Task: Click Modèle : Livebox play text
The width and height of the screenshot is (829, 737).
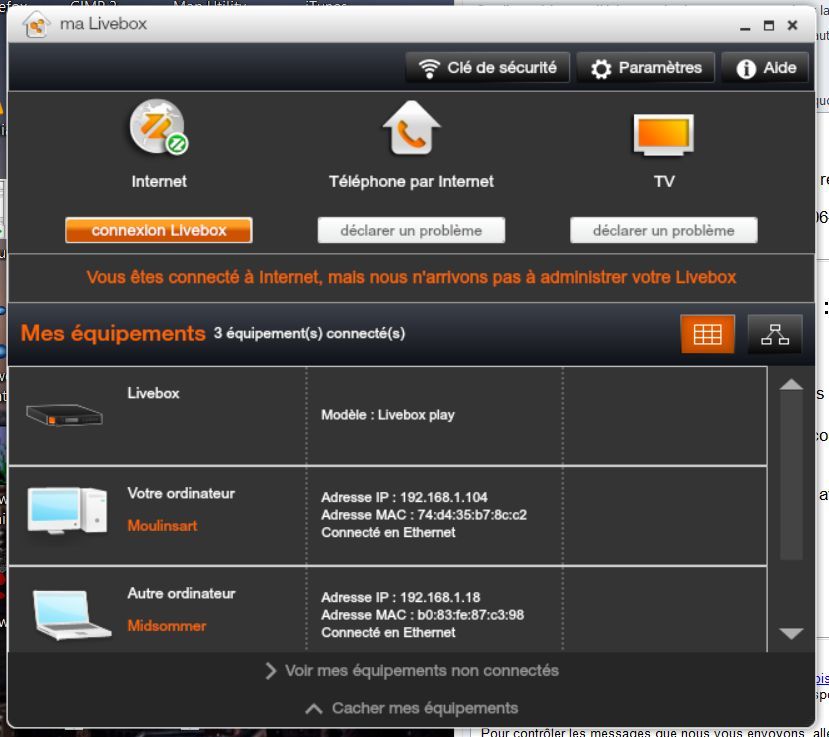Action: coord(388,415)
